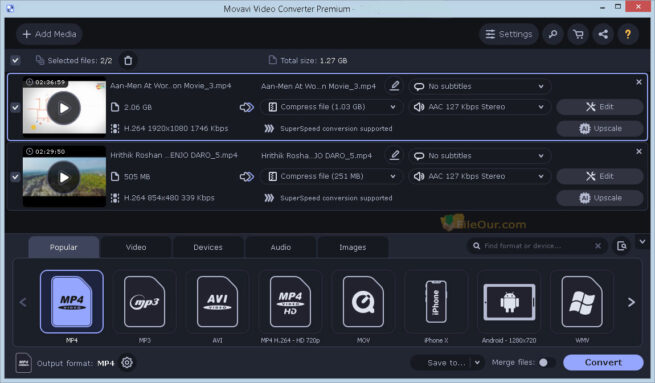Click the detect device icon
Image resolution: width=655 pixels, height=383 pixels.
[622, 246]
